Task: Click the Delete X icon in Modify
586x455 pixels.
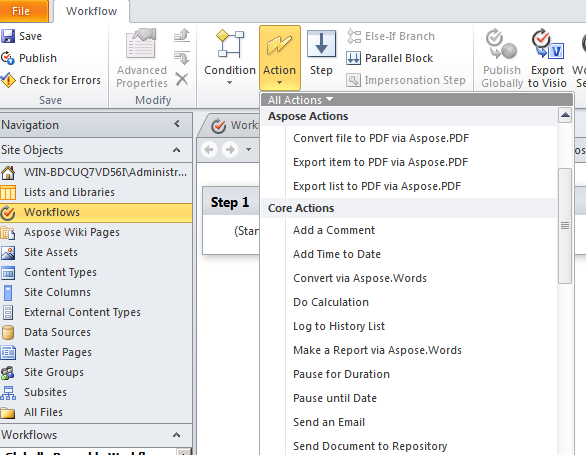Action: click(182, 79)
